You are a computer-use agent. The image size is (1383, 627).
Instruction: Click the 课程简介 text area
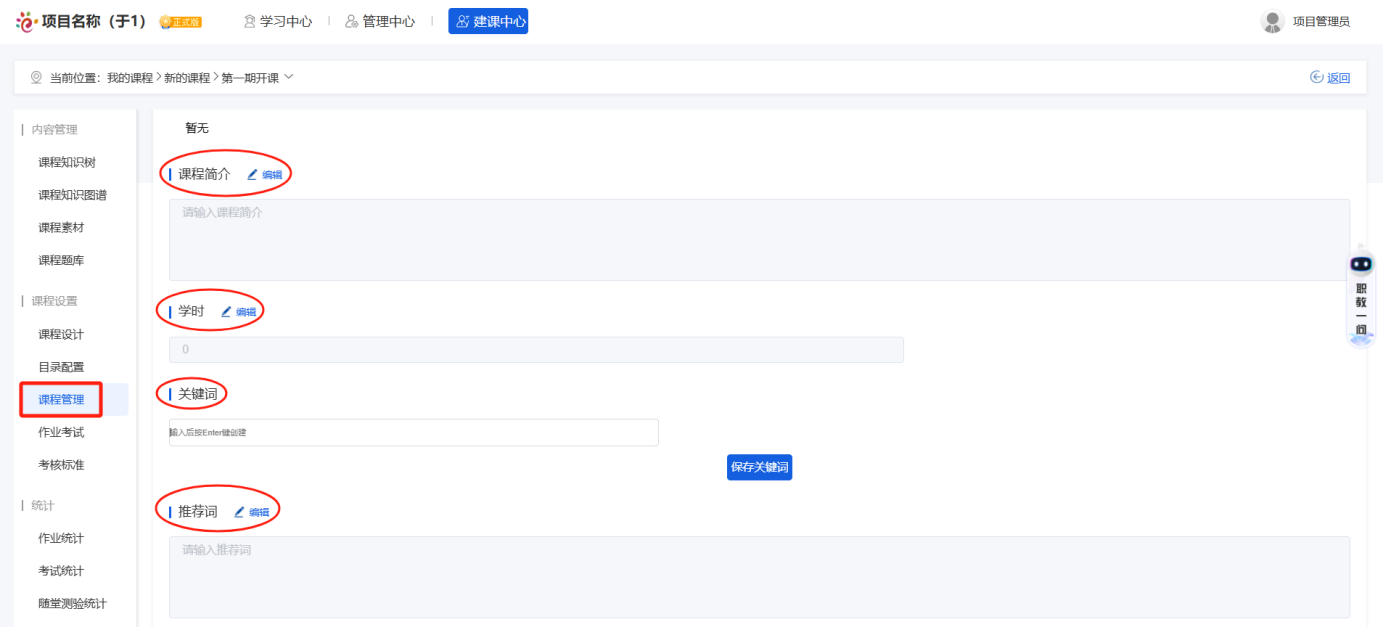click(x=758, y=240)
